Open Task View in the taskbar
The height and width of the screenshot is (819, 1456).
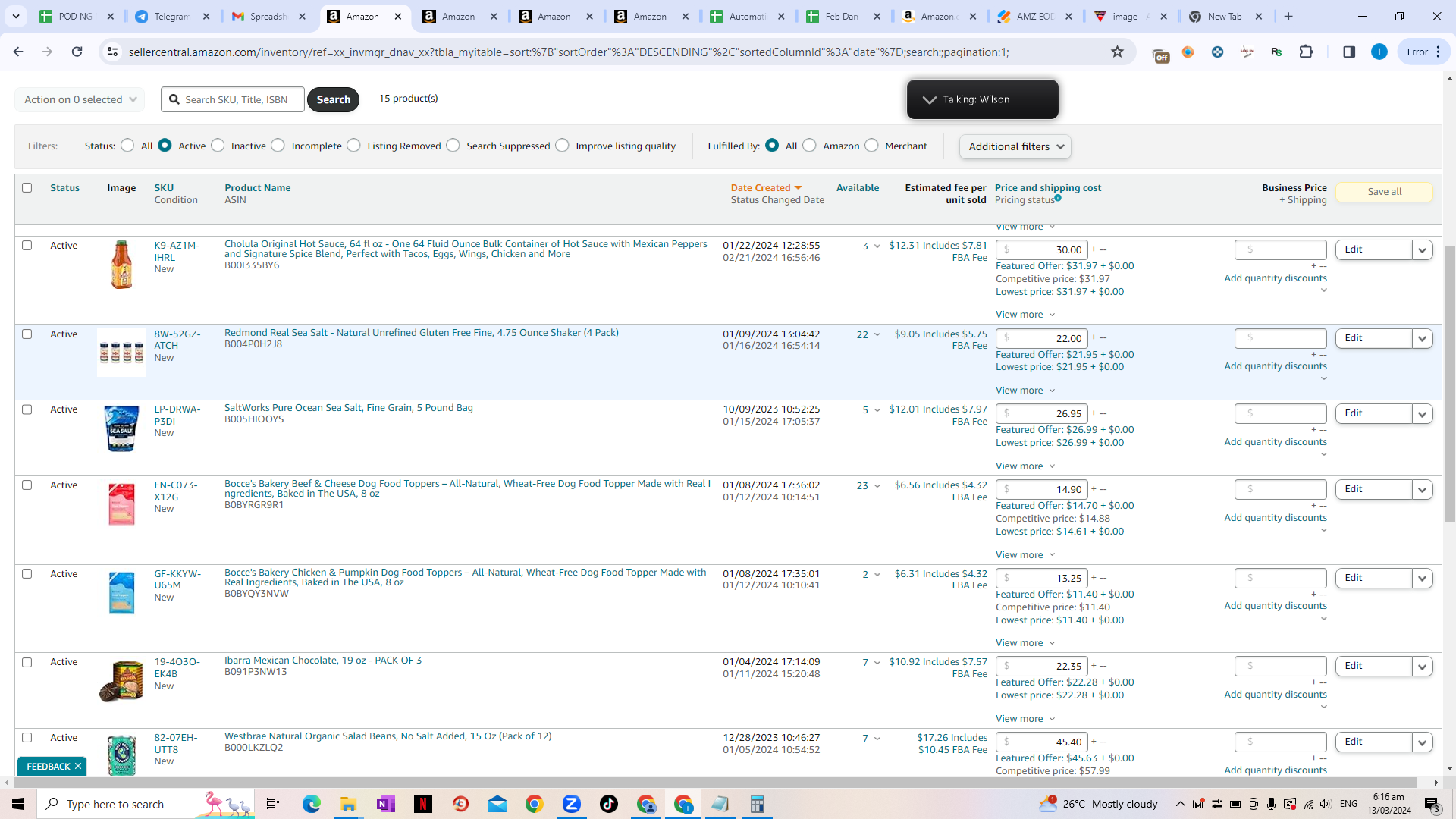coord(273,804)
